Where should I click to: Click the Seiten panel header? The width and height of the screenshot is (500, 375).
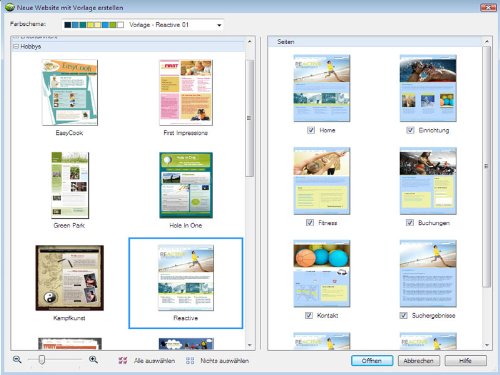tap(375, 42)
